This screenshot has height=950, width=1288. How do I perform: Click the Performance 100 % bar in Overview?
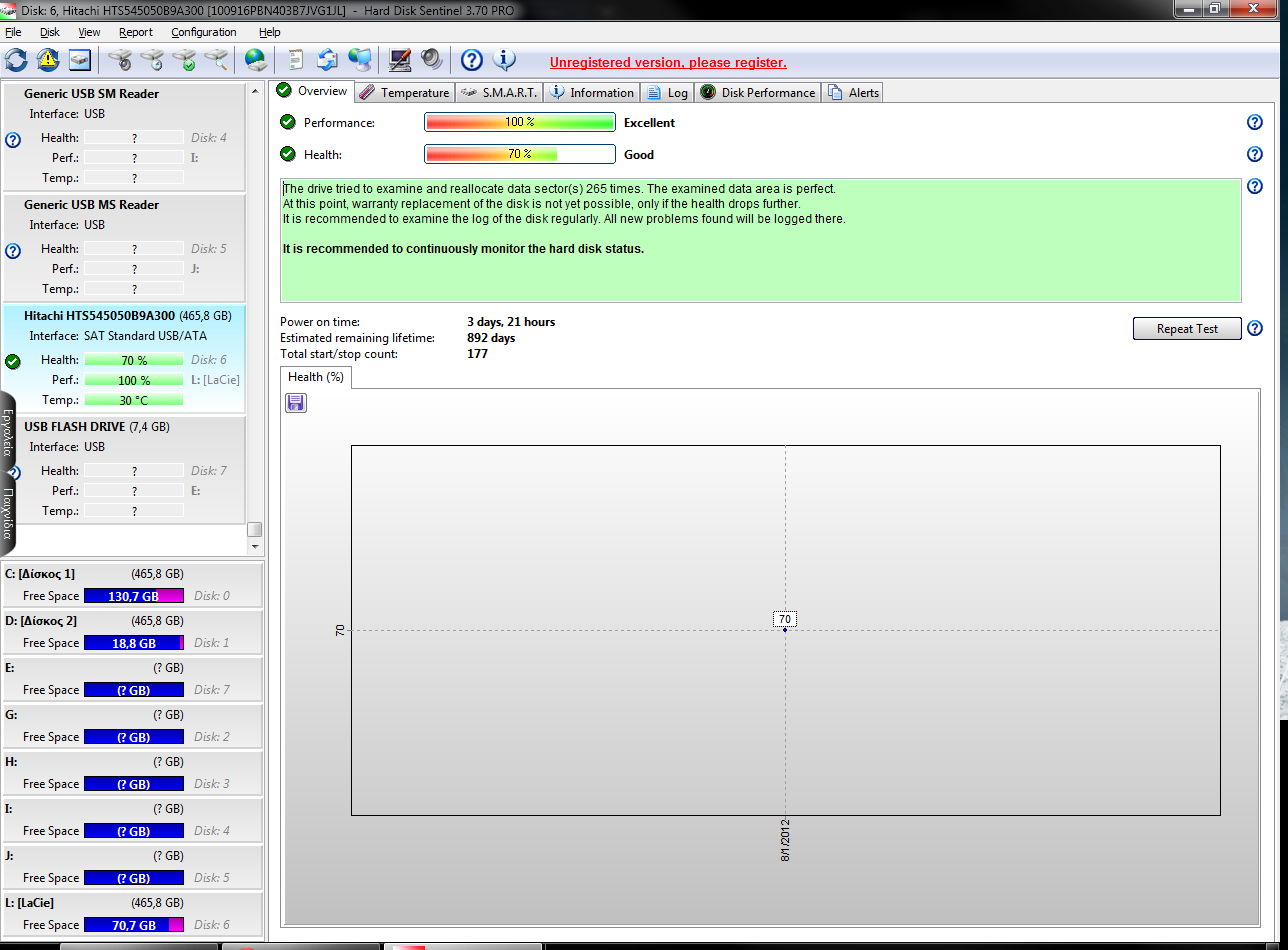tap(520, 122)
